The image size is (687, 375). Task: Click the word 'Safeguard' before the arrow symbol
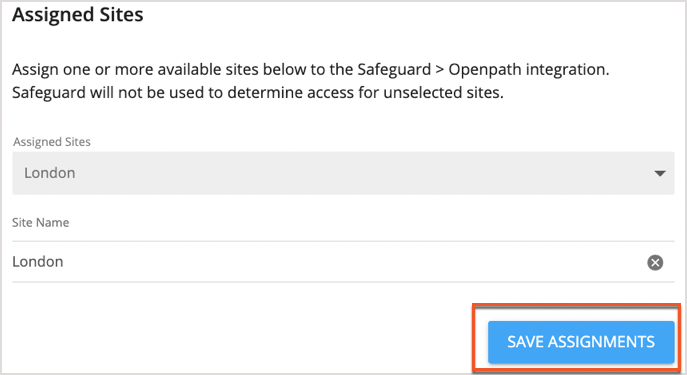click(394, 69)
